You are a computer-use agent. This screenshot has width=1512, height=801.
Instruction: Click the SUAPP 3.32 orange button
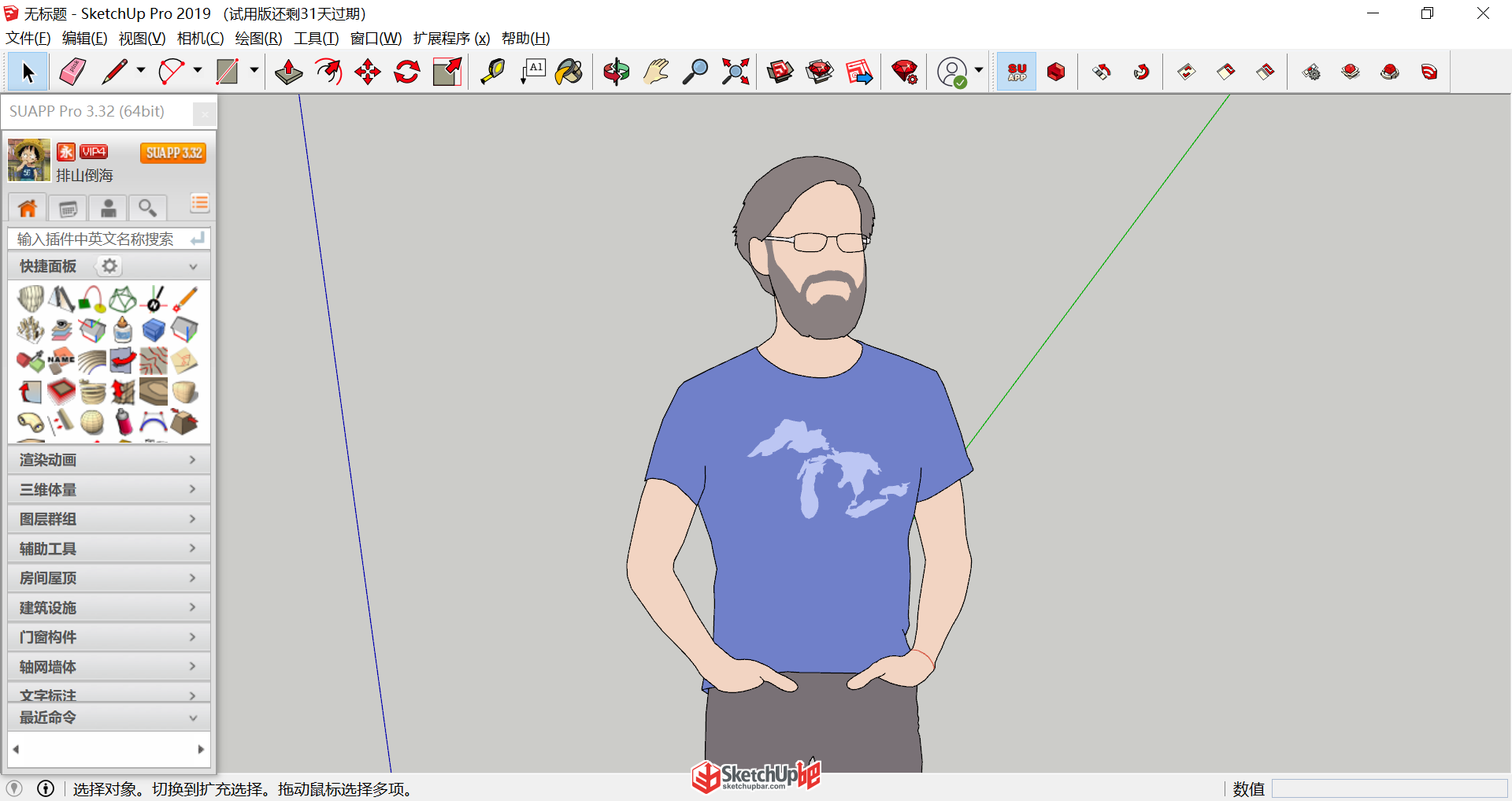173,153
